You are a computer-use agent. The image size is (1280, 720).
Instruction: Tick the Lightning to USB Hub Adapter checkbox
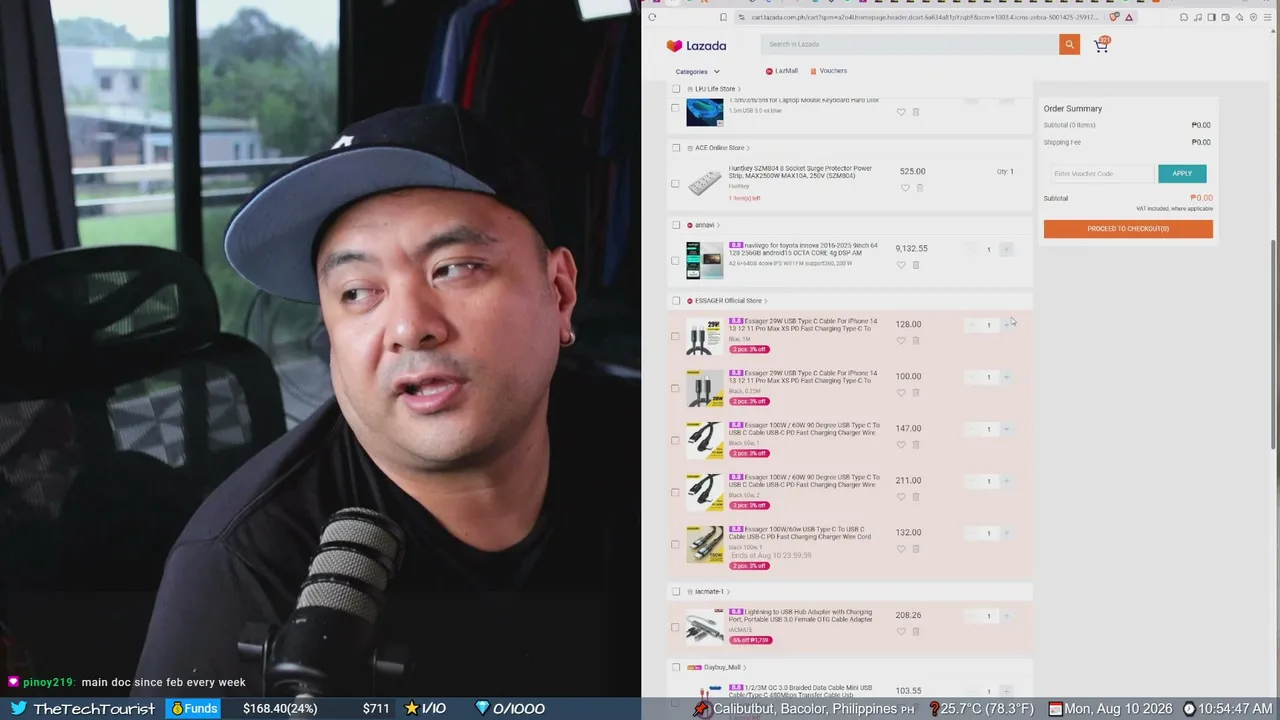(676, 628)
